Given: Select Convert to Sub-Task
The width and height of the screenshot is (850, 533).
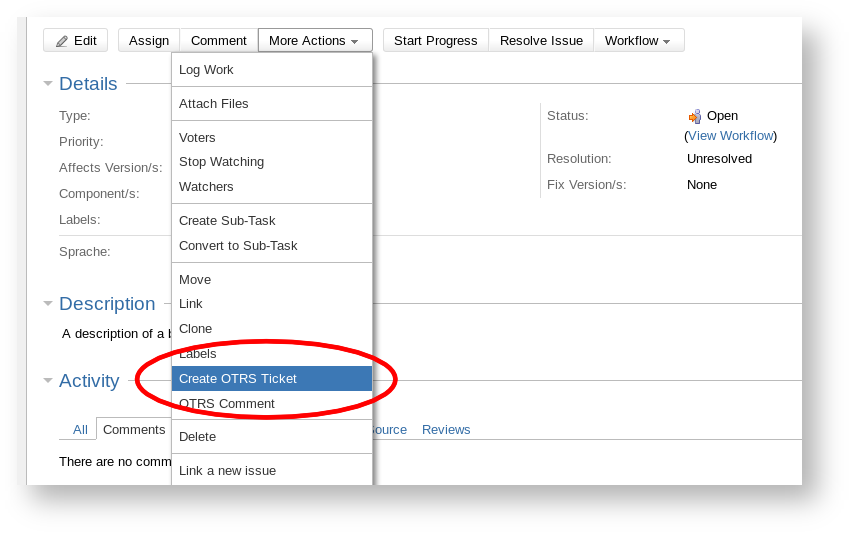Looking at the screenshot, I should pos(238,246).
